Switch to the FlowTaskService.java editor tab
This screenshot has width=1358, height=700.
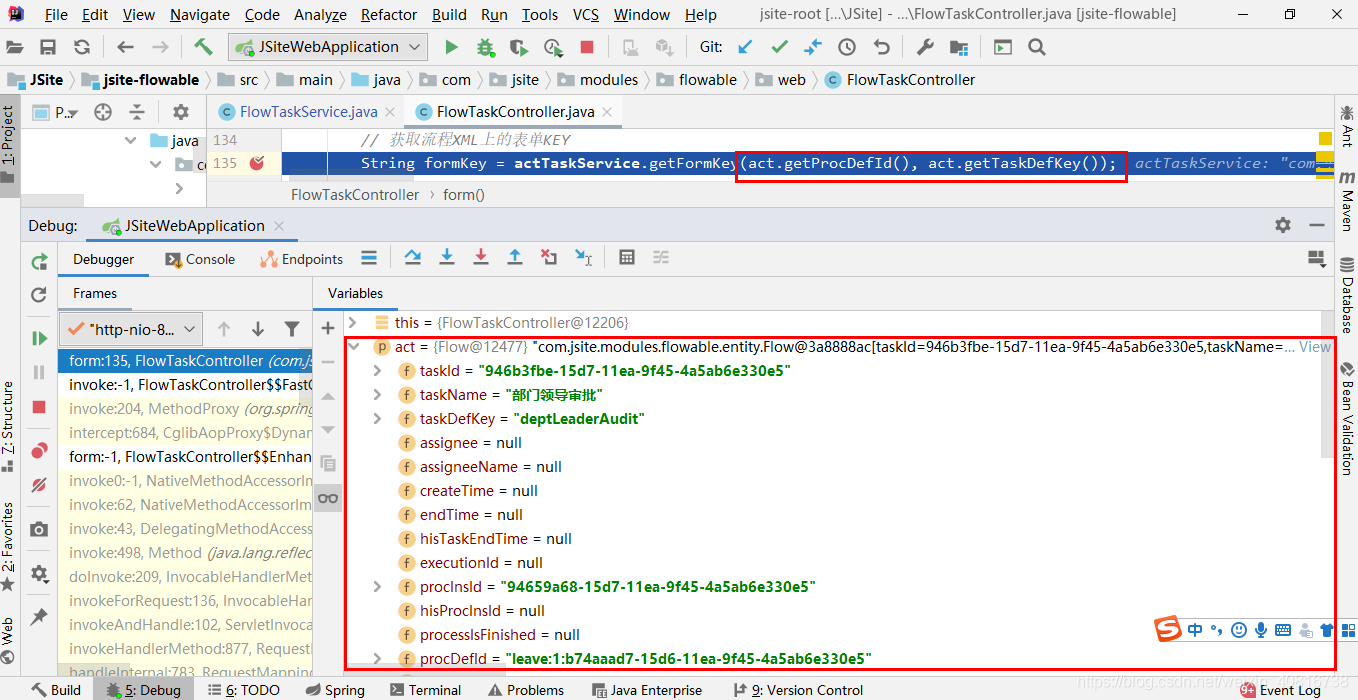tap(308, 112)
